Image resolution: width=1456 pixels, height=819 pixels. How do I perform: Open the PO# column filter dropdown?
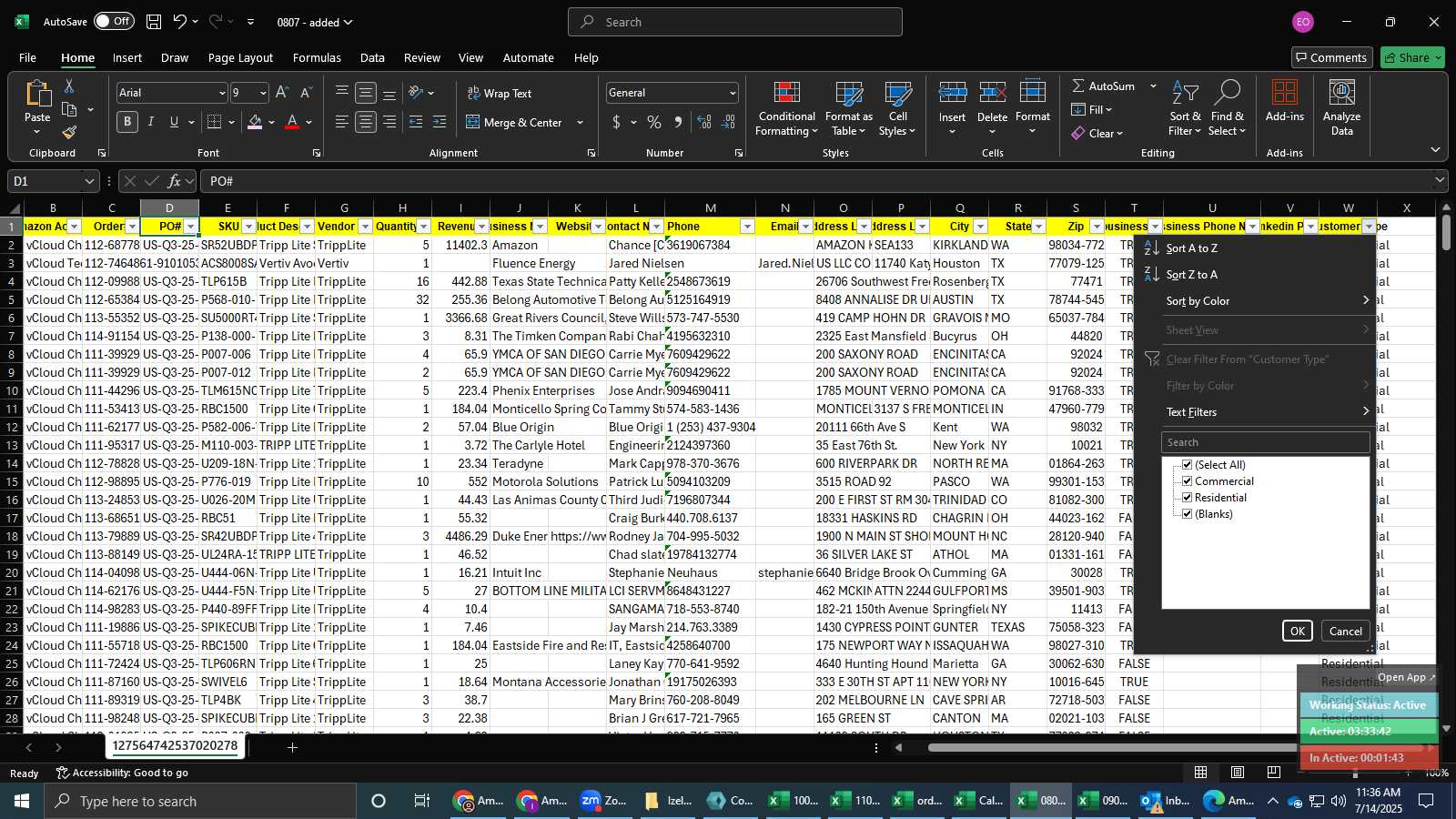pyautogui.click(x=190, y=227)
